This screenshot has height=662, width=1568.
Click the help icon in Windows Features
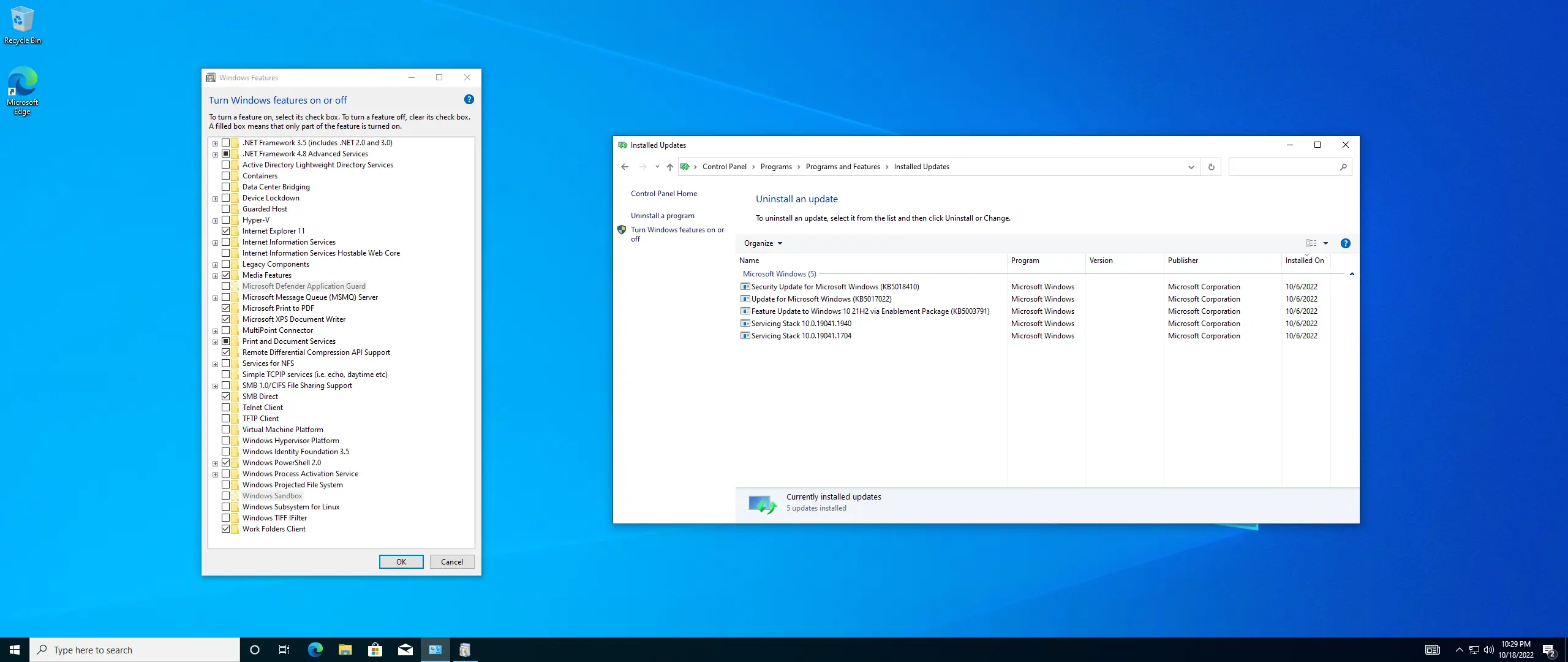[x=469, y=100]
